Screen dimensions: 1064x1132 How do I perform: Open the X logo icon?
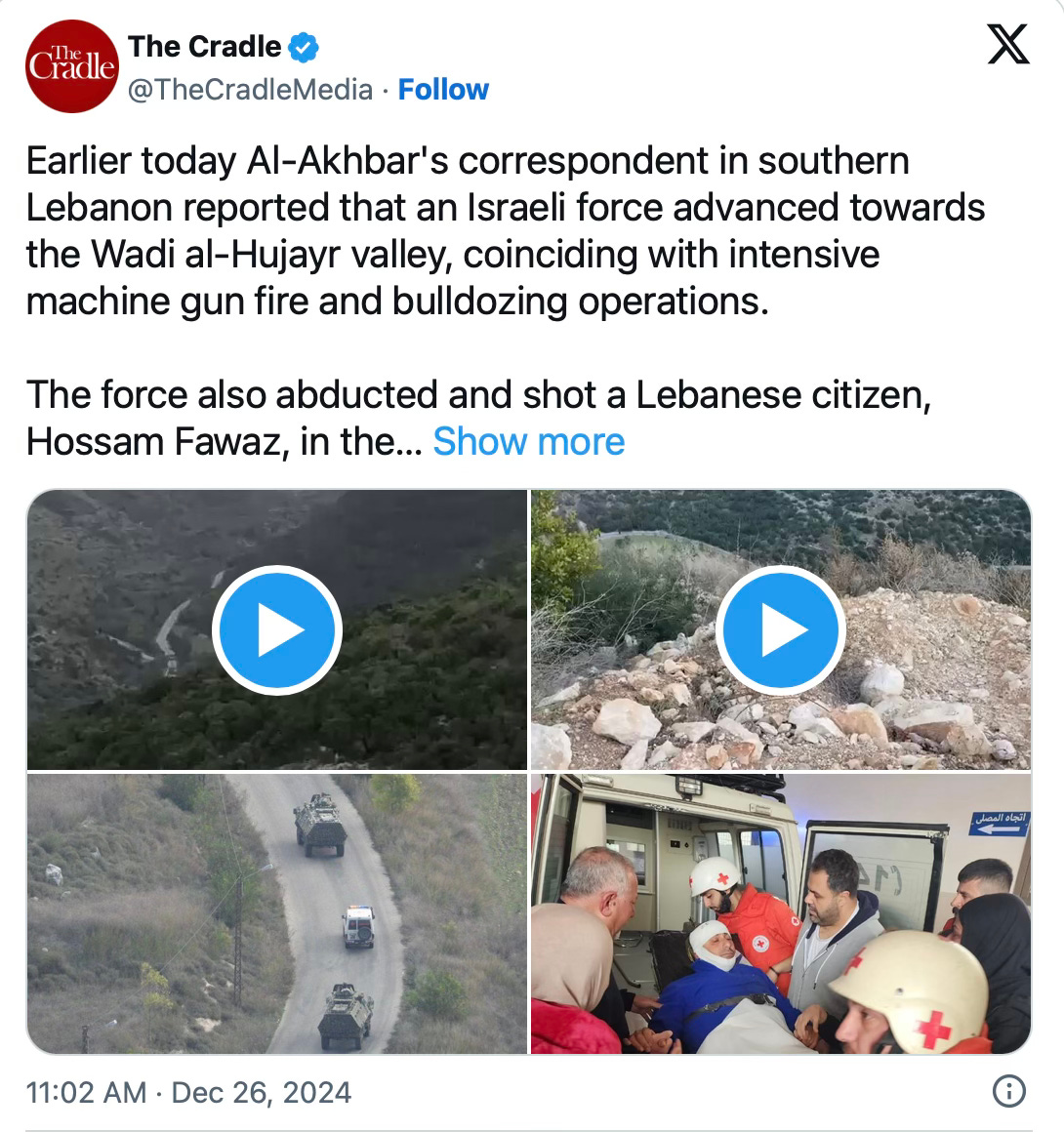click(x=1008, y=44)
